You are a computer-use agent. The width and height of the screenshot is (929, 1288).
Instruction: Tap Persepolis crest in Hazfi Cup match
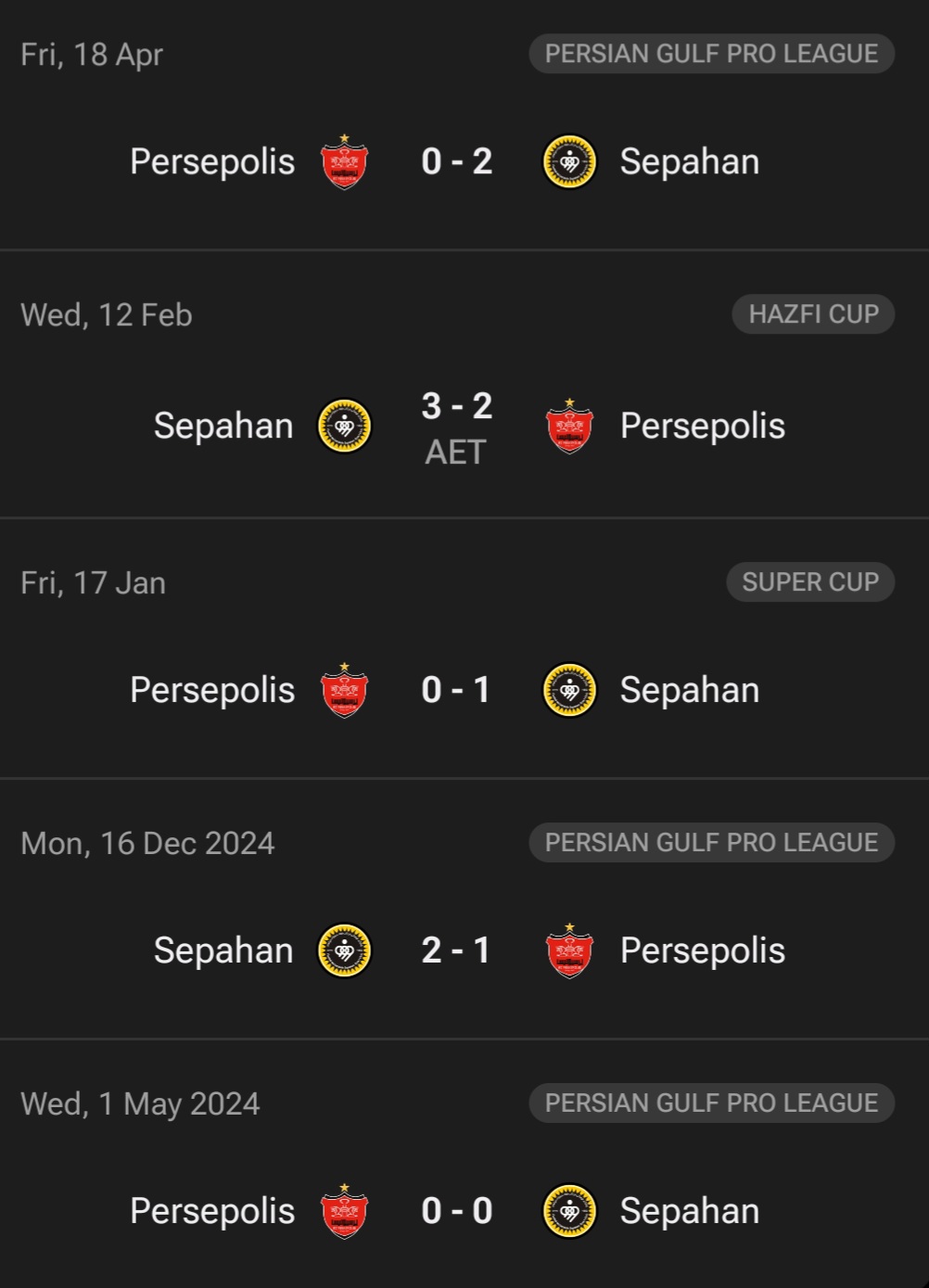click(x=569, y=426)
